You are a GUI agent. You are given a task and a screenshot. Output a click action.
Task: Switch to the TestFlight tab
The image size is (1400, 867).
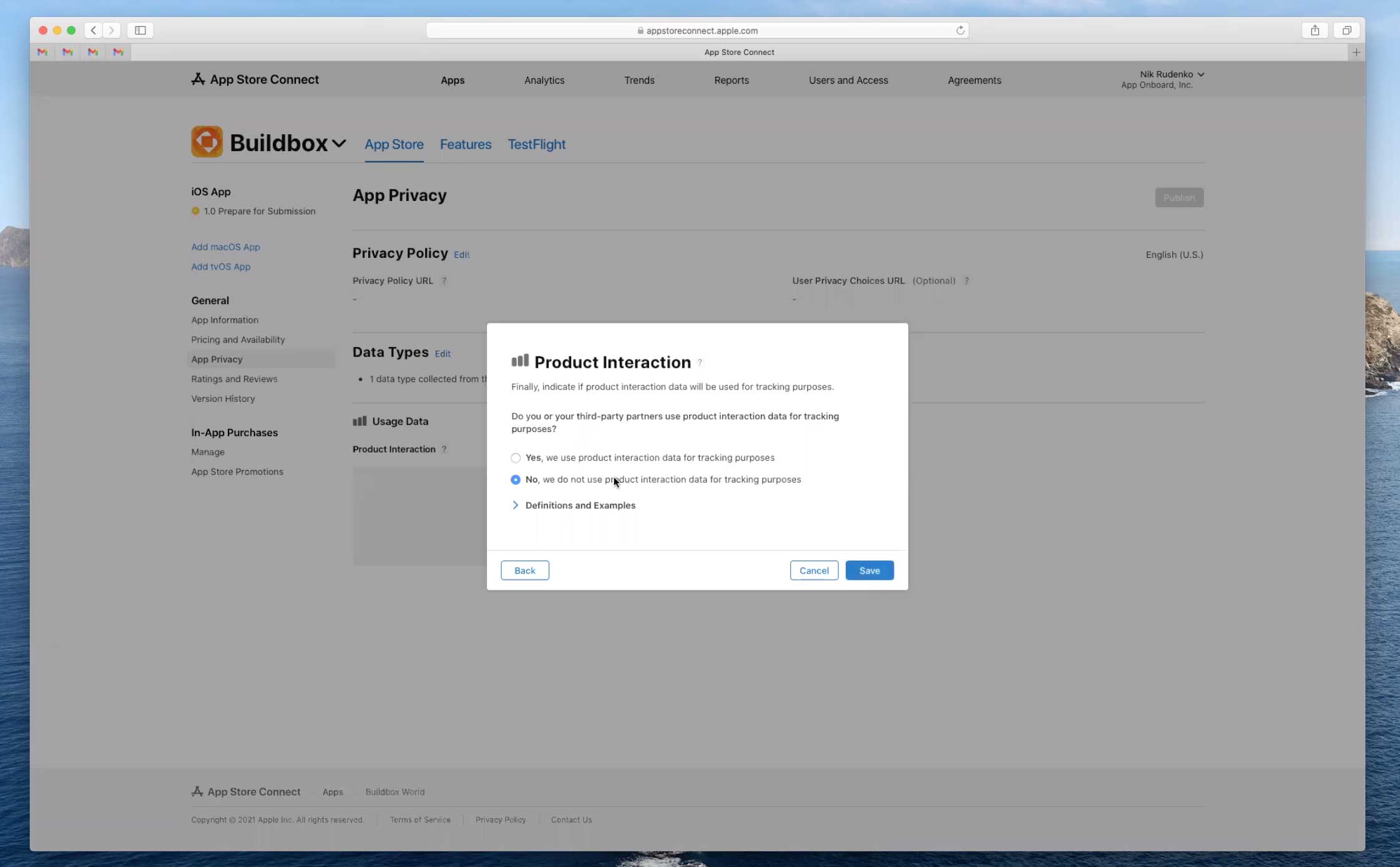click(536, 144)
